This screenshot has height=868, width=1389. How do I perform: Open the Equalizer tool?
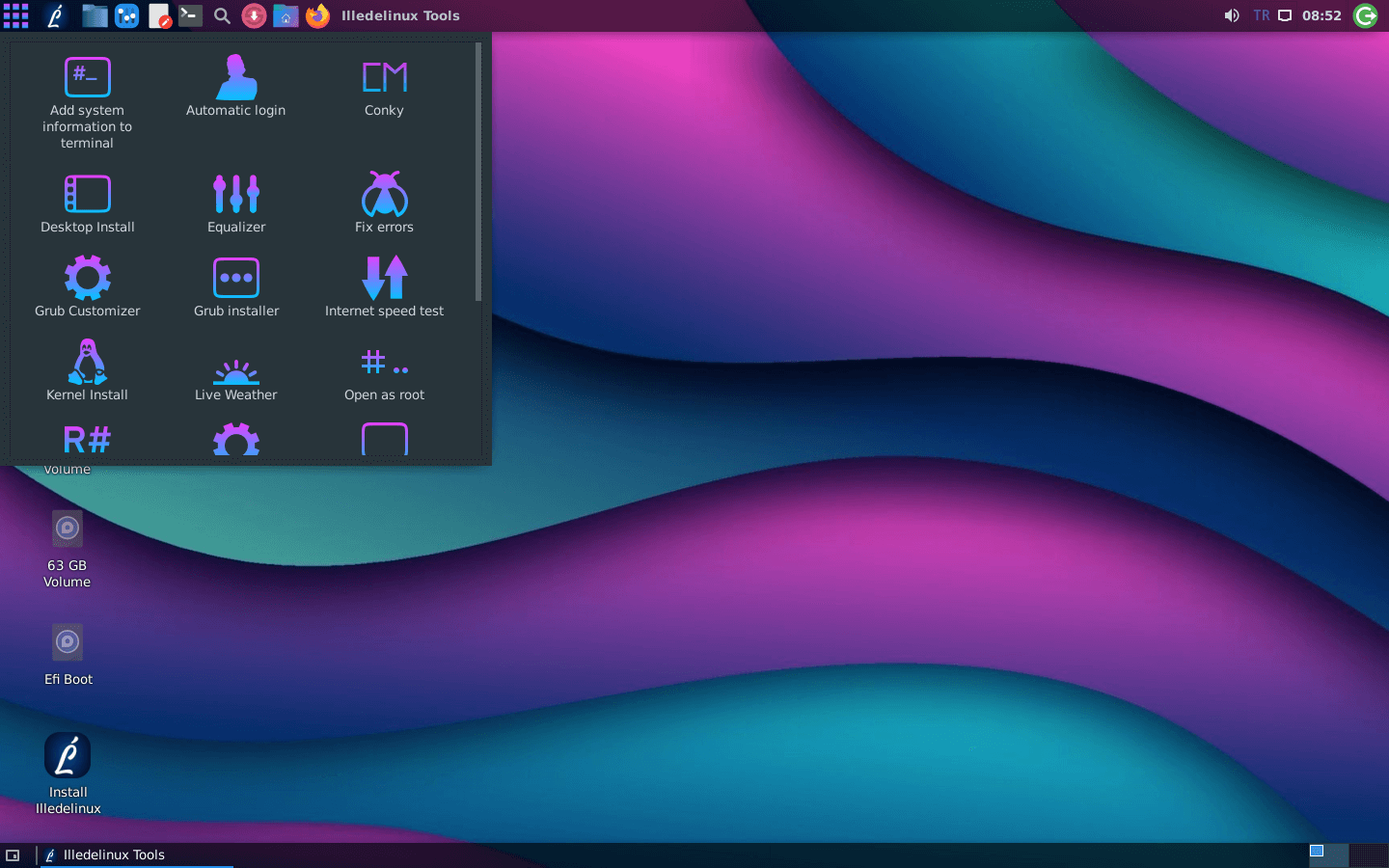[x=235, y=203]
